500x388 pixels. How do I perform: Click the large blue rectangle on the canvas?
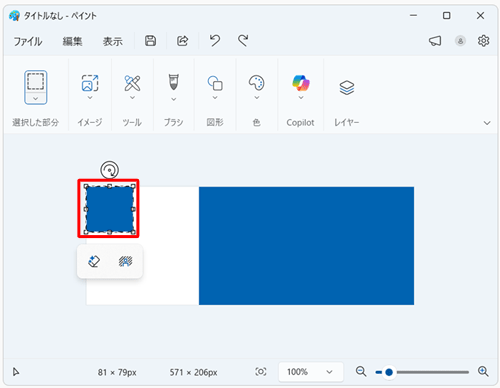[306, 246]
